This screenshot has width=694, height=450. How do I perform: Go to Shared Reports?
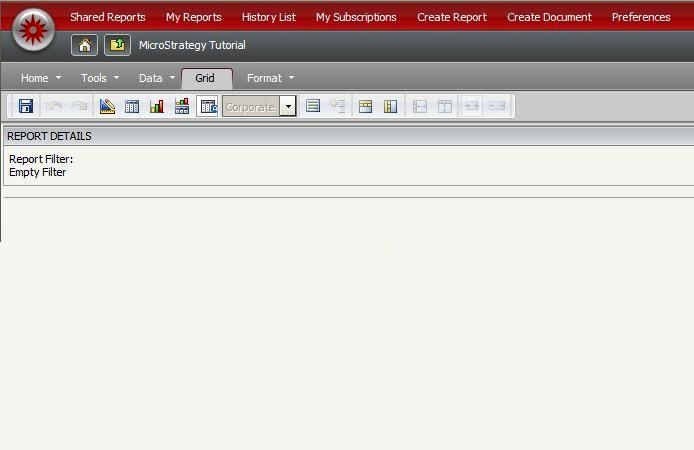(107, 17)
